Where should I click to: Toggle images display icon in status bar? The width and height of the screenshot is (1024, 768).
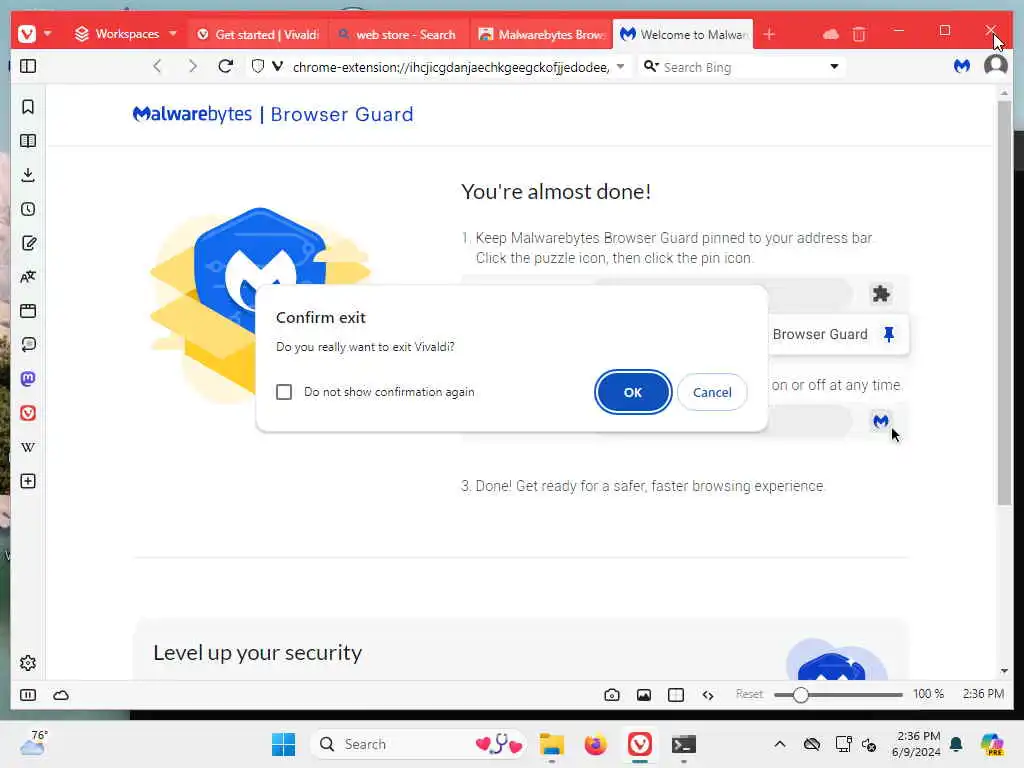point(644,695)
